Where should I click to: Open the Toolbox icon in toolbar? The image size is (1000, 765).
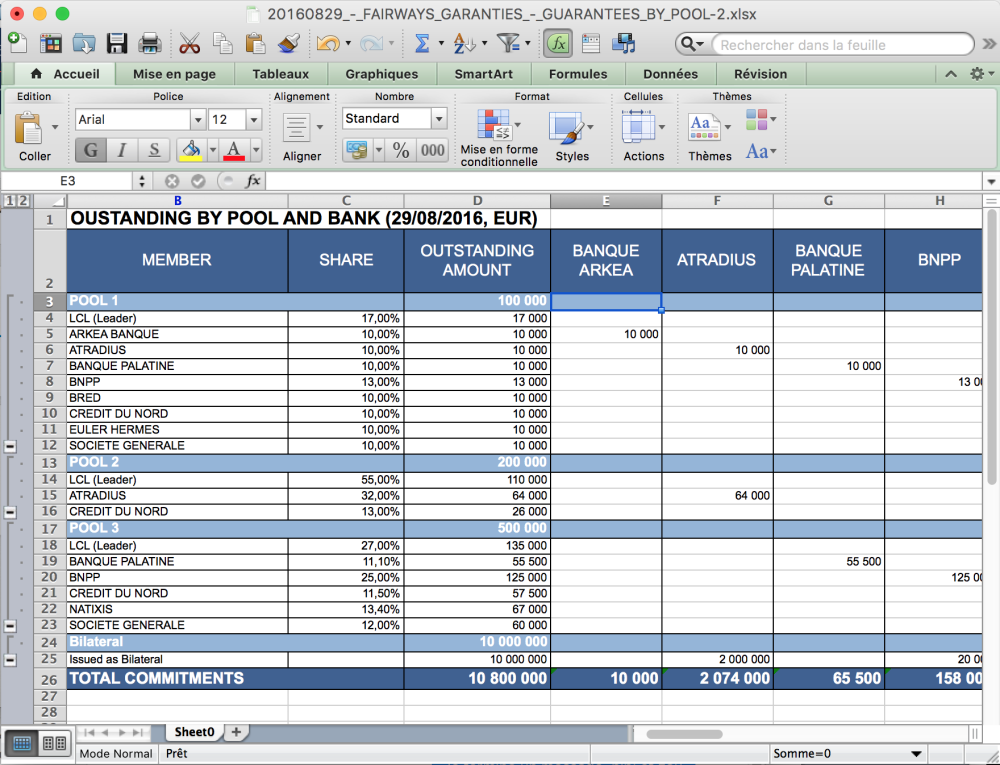591,43
